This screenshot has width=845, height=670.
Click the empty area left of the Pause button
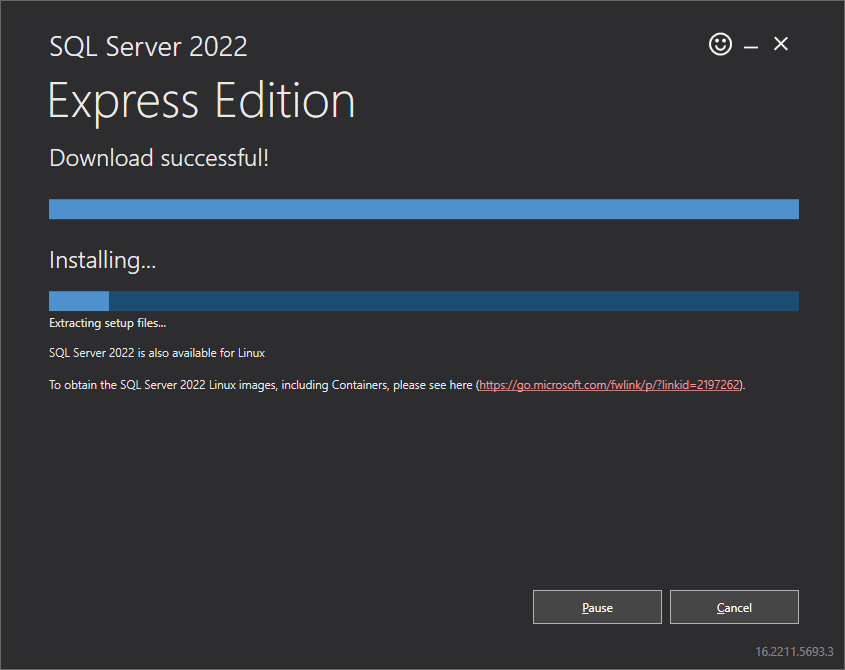coord(280,607)
